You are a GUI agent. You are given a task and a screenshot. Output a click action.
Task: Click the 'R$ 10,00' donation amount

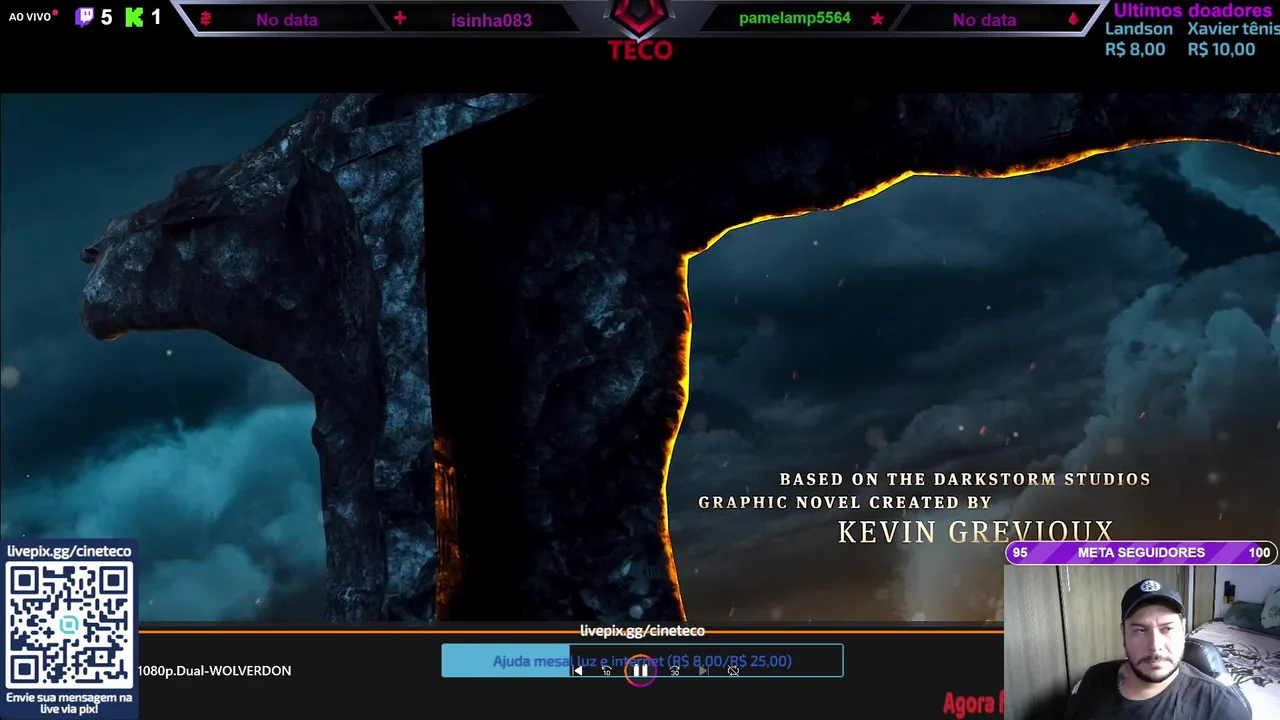point(1221,49)
